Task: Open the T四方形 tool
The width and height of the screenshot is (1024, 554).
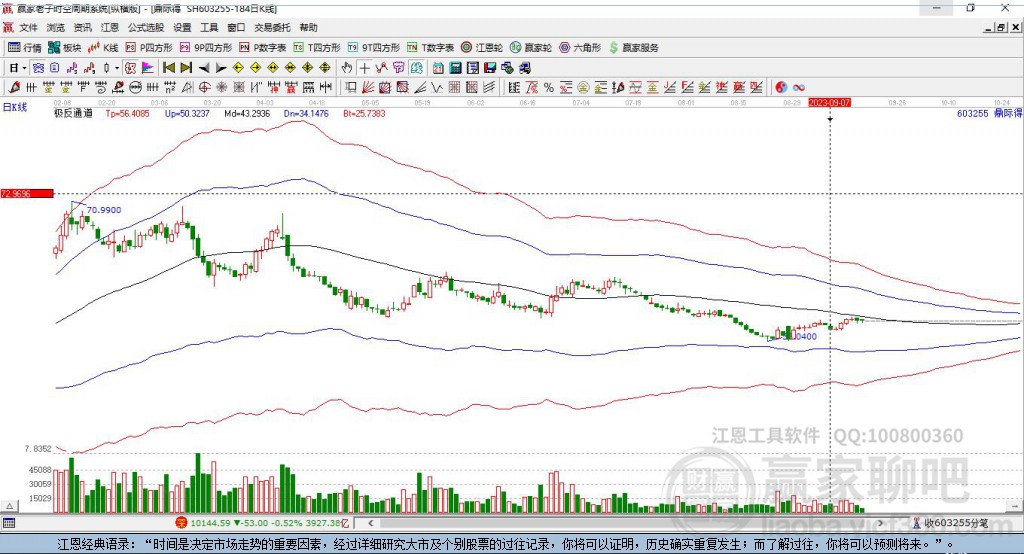Action: [317, 48]
